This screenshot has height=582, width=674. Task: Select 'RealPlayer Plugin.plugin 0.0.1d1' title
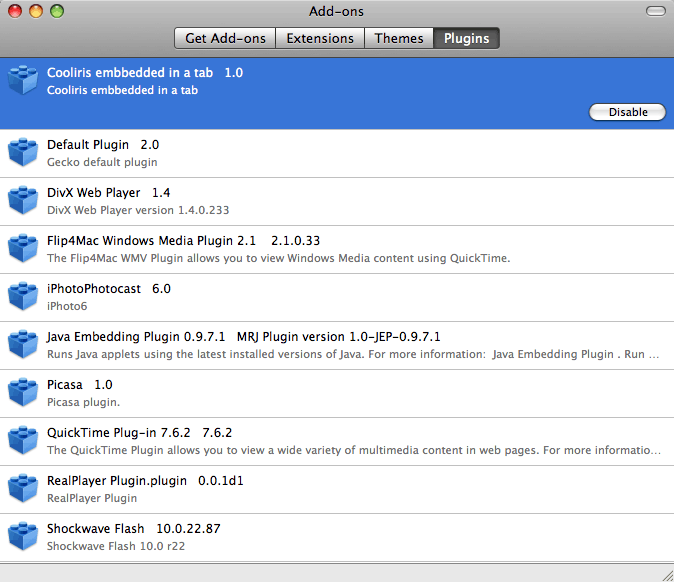145,481
